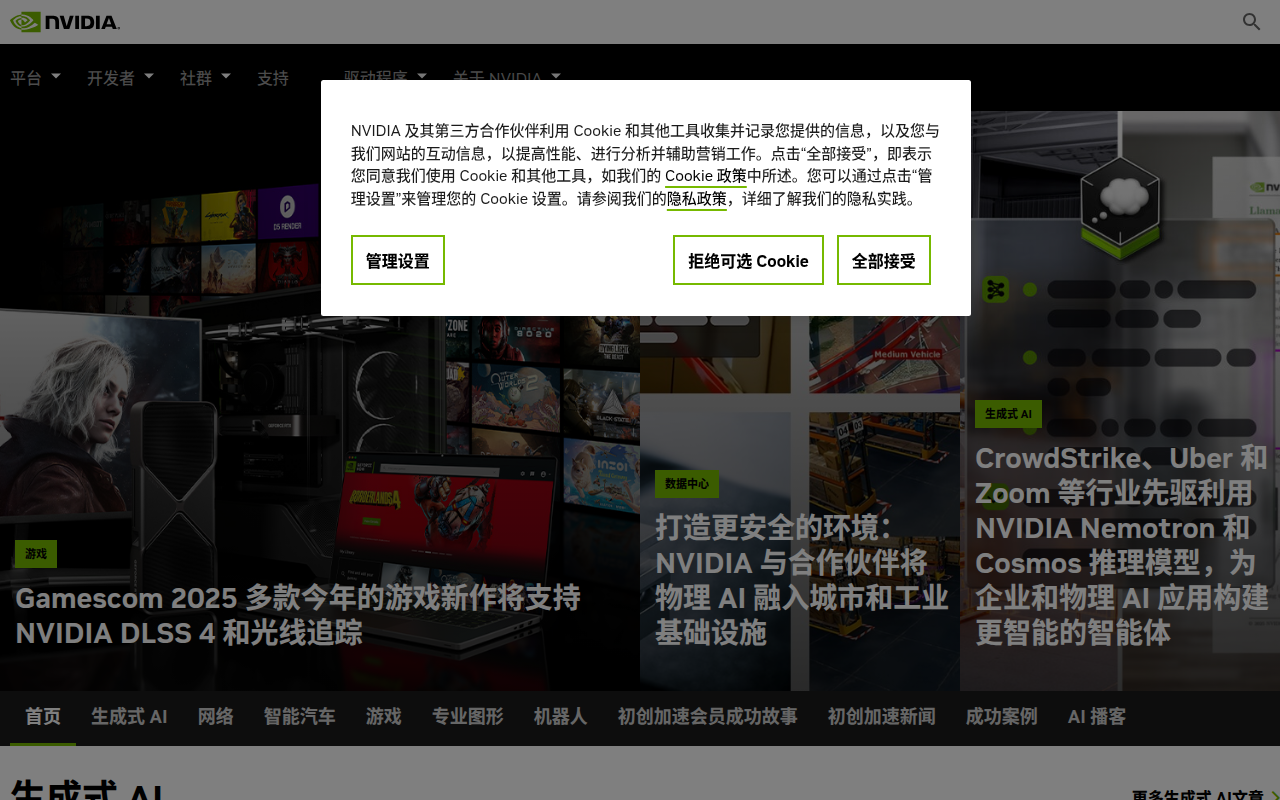1280x800 pixels.
Task: Open the Gamescom 2025 DLSS 4 article headline
Action: [x=298, y=615]
